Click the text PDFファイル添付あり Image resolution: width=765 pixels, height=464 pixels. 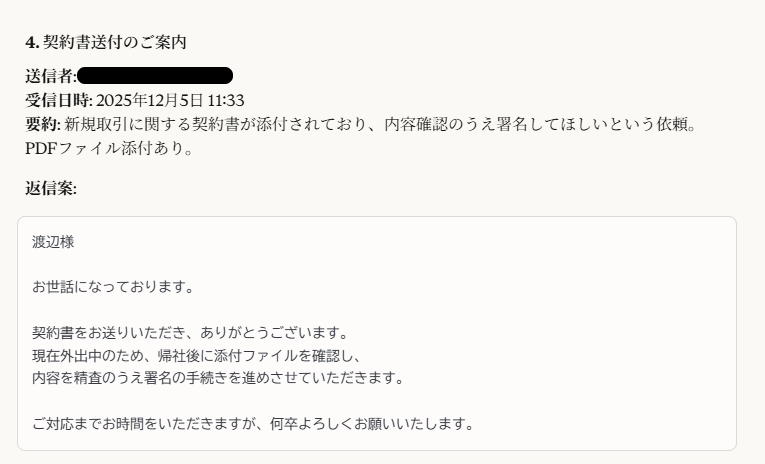tap(109, 148)
